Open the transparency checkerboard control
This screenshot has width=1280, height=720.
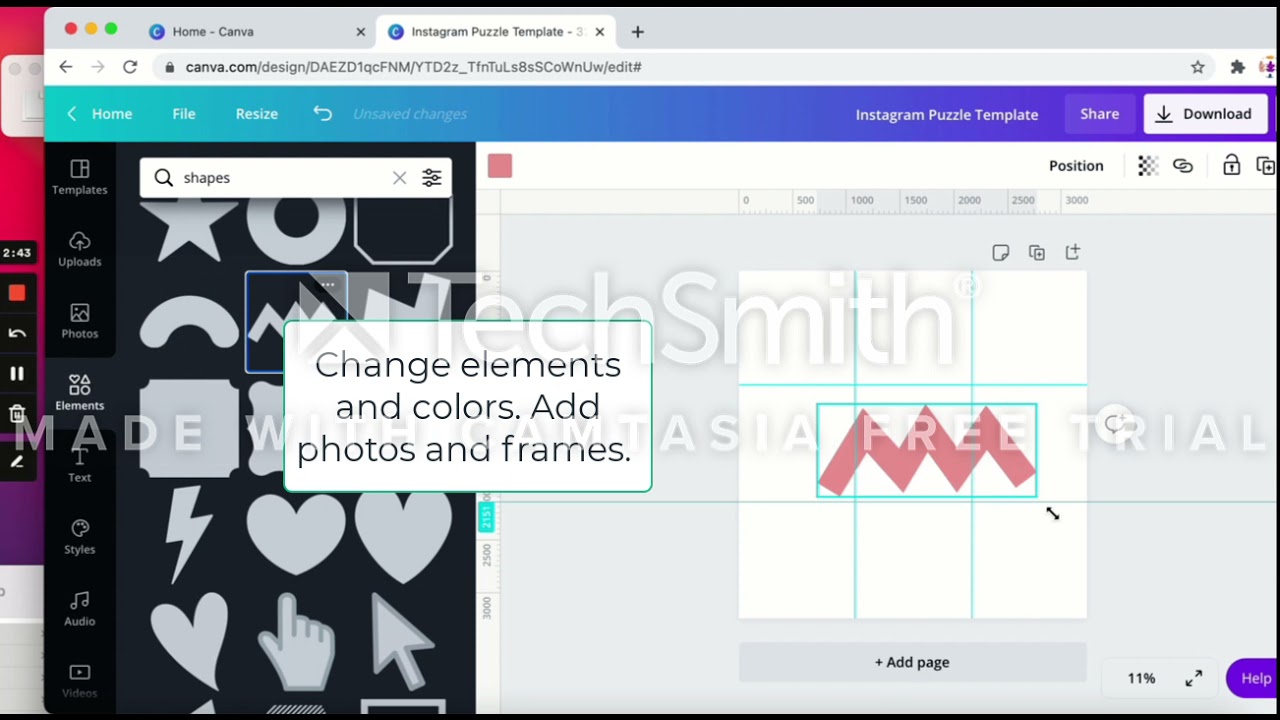1148,166
